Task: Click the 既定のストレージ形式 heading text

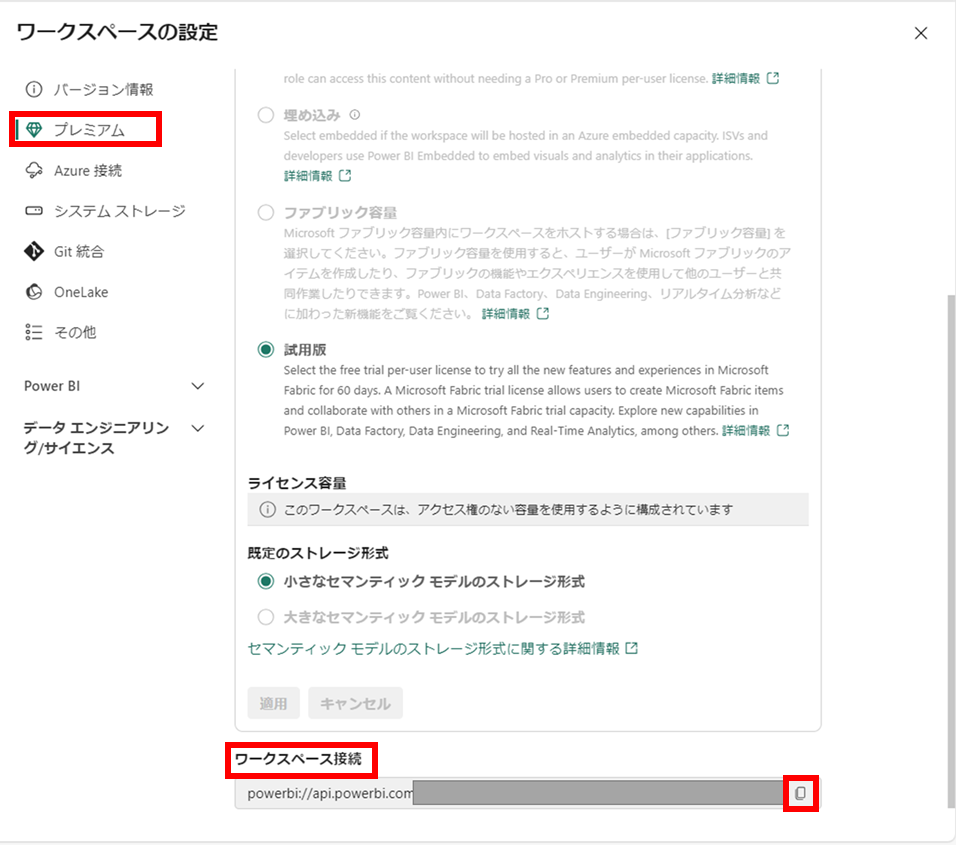Action: coord(318,553)
